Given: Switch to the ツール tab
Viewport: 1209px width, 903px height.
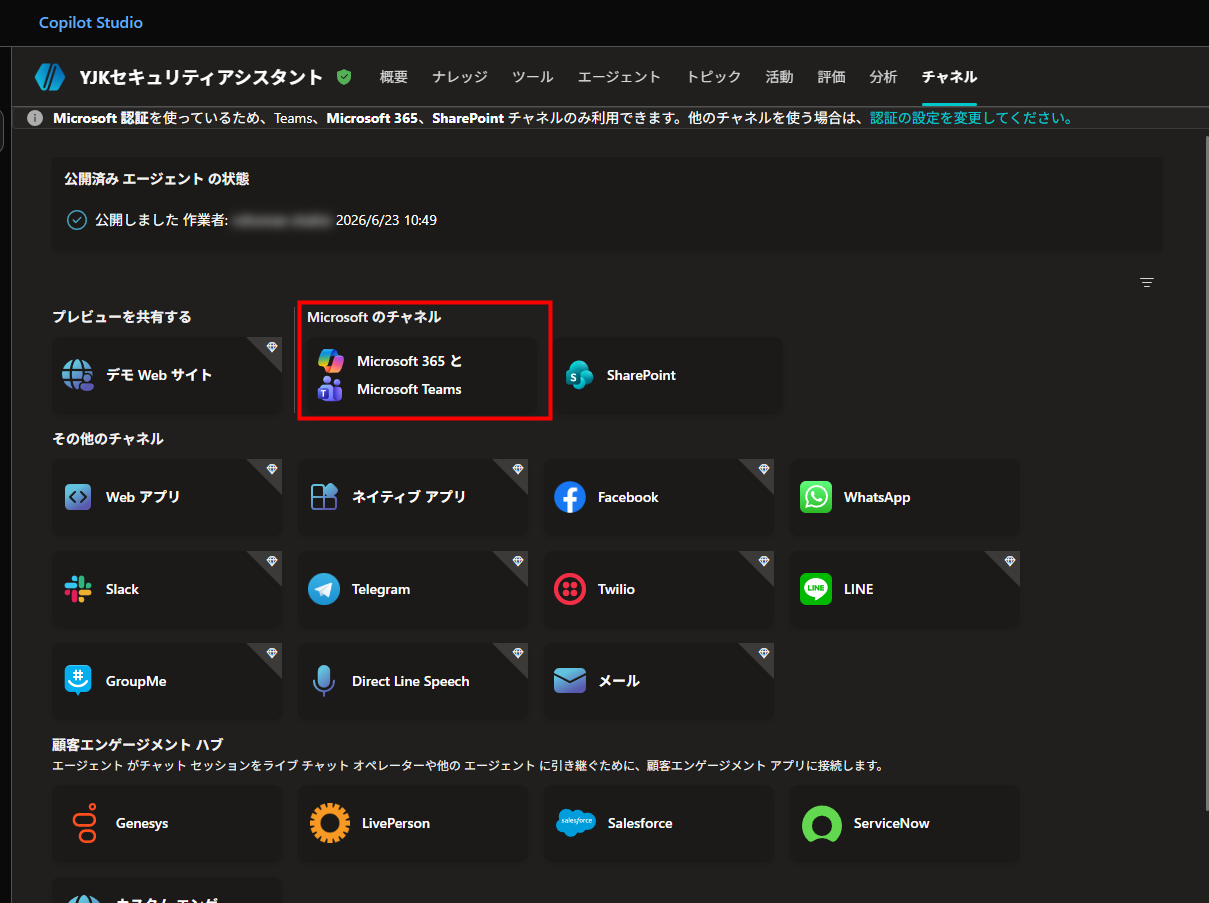Looking at the screenshot, I should point(532,77).
